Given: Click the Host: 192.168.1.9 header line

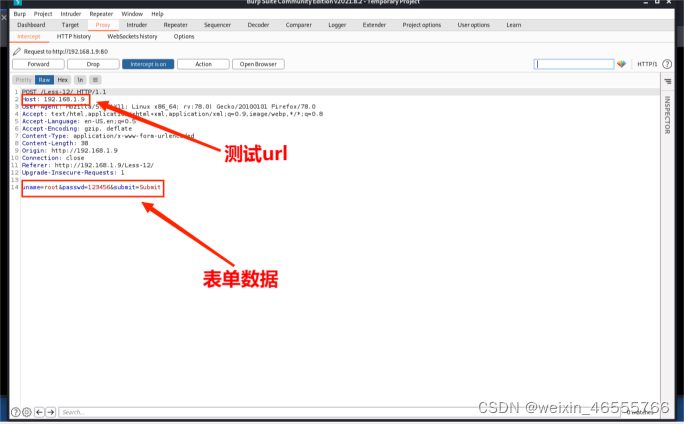Looking at the screenshot, I should click(x=54, y=99).
